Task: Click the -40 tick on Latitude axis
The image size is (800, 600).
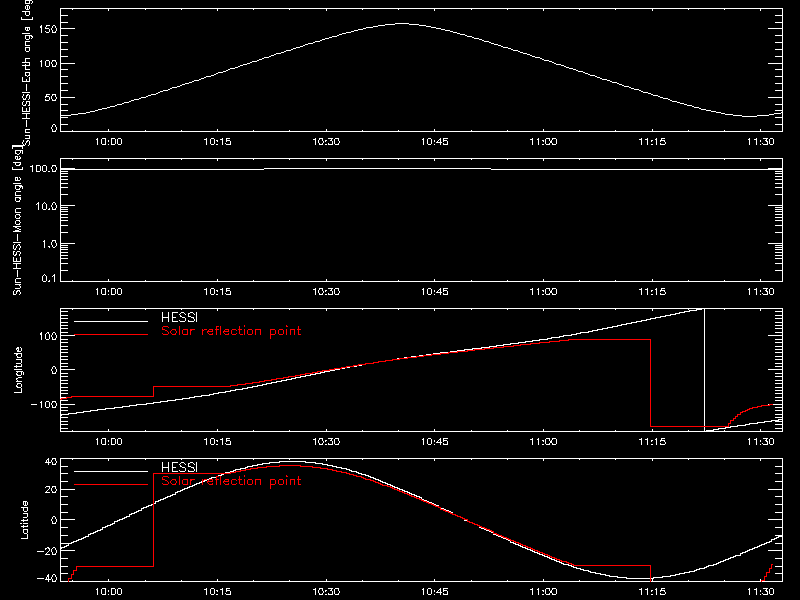Action: [x=47, y=578]
